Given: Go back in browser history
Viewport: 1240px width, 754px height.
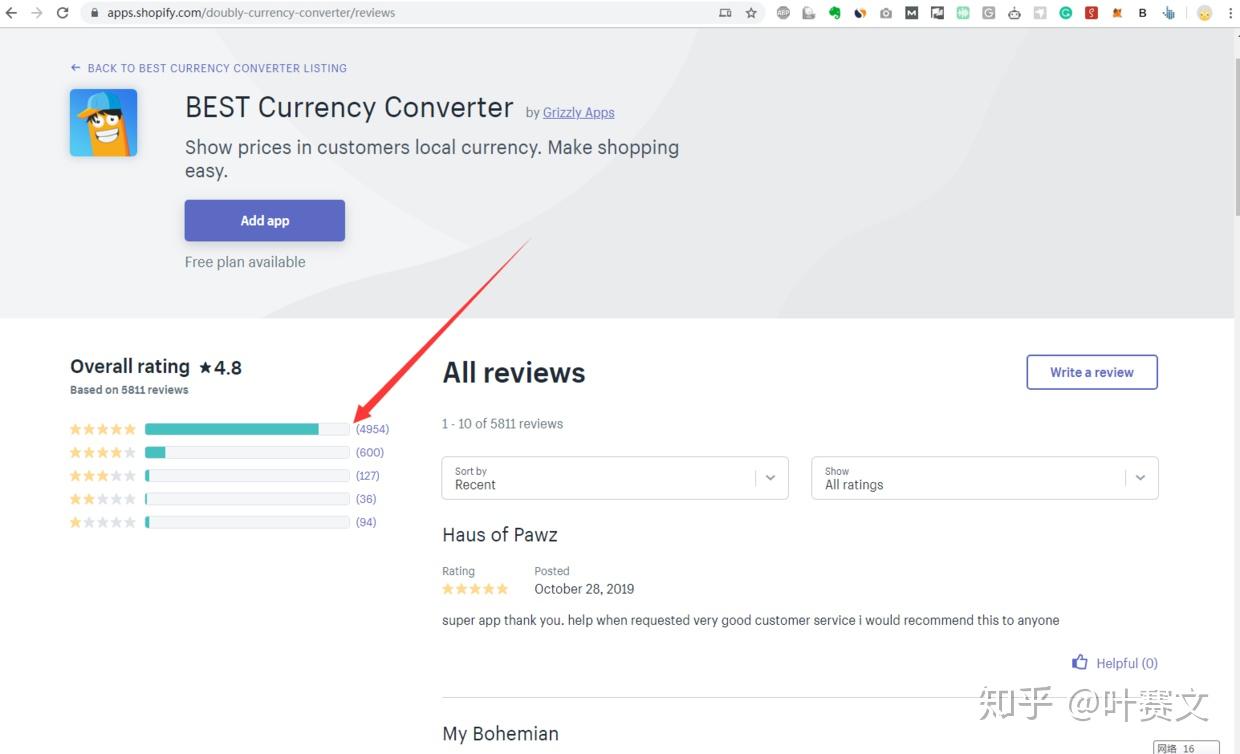Looking at the screenshot, I should pos(12,13).
